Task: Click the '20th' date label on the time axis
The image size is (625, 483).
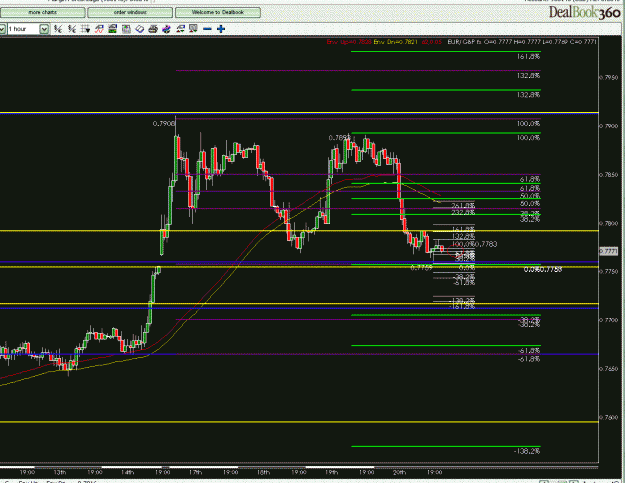Action: (x=399, y=472)
